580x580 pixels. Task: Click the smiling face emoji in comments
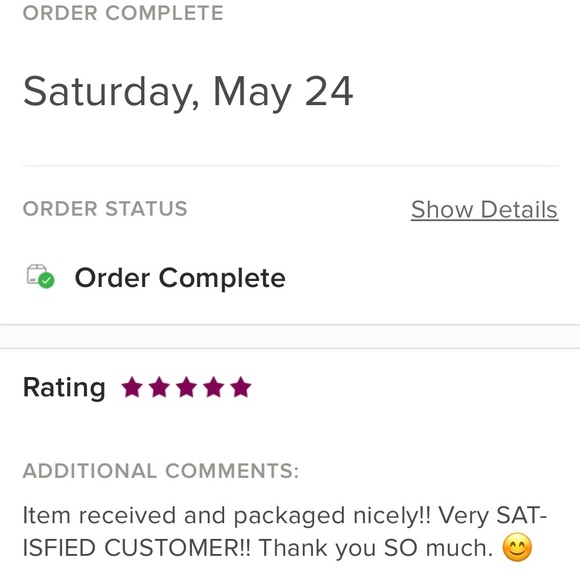pyautogui.click(x=517, y=547)
